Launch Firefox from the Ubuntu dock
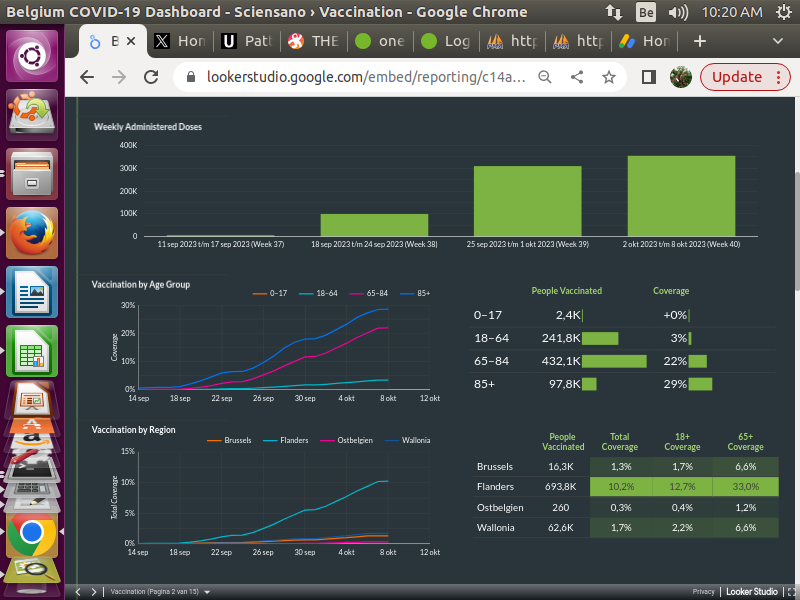 [x=32, y=233]
